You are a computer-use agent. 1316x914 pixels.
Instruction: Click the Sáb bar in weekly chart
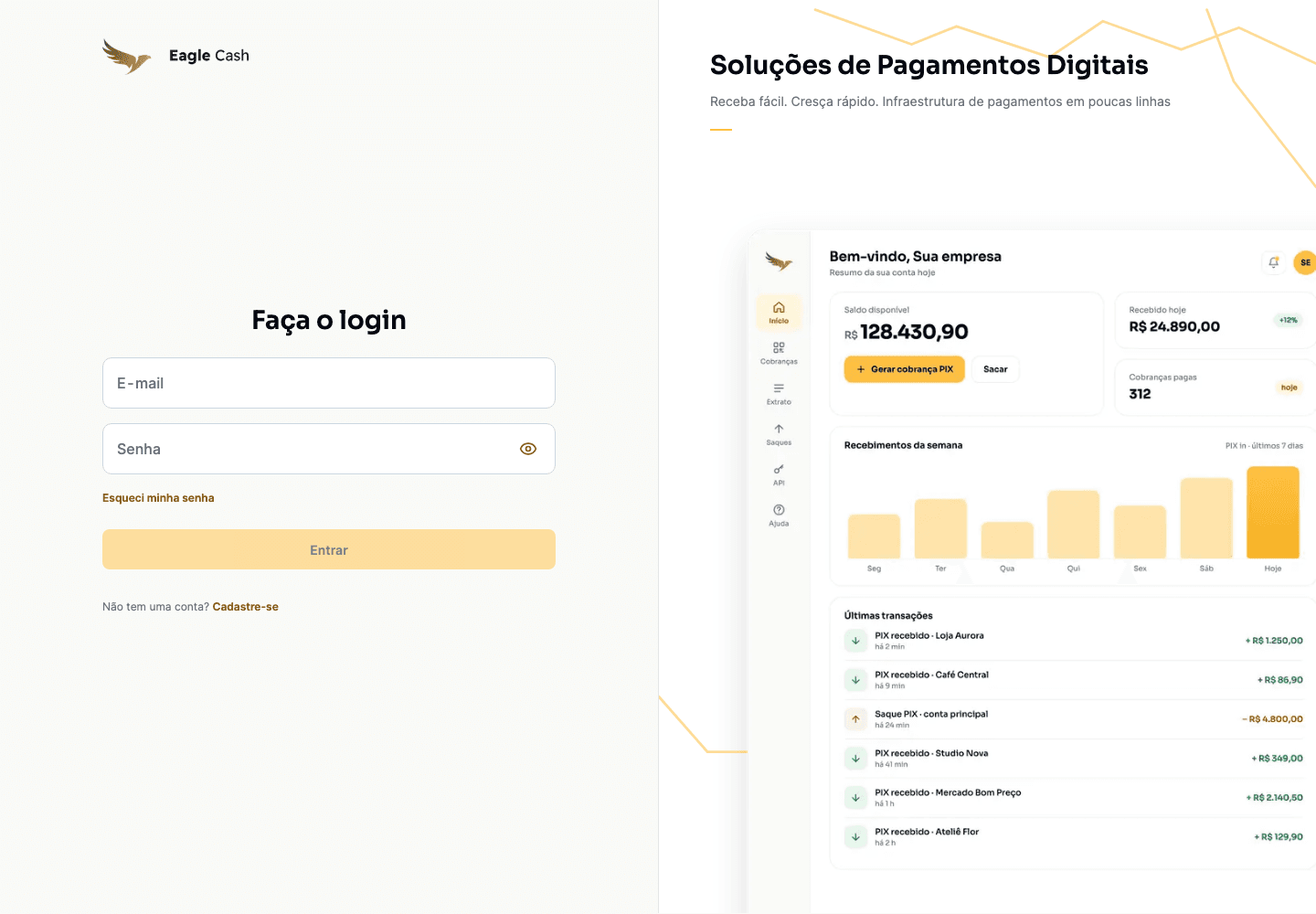pyautogui.click(x=1206, y=518)
